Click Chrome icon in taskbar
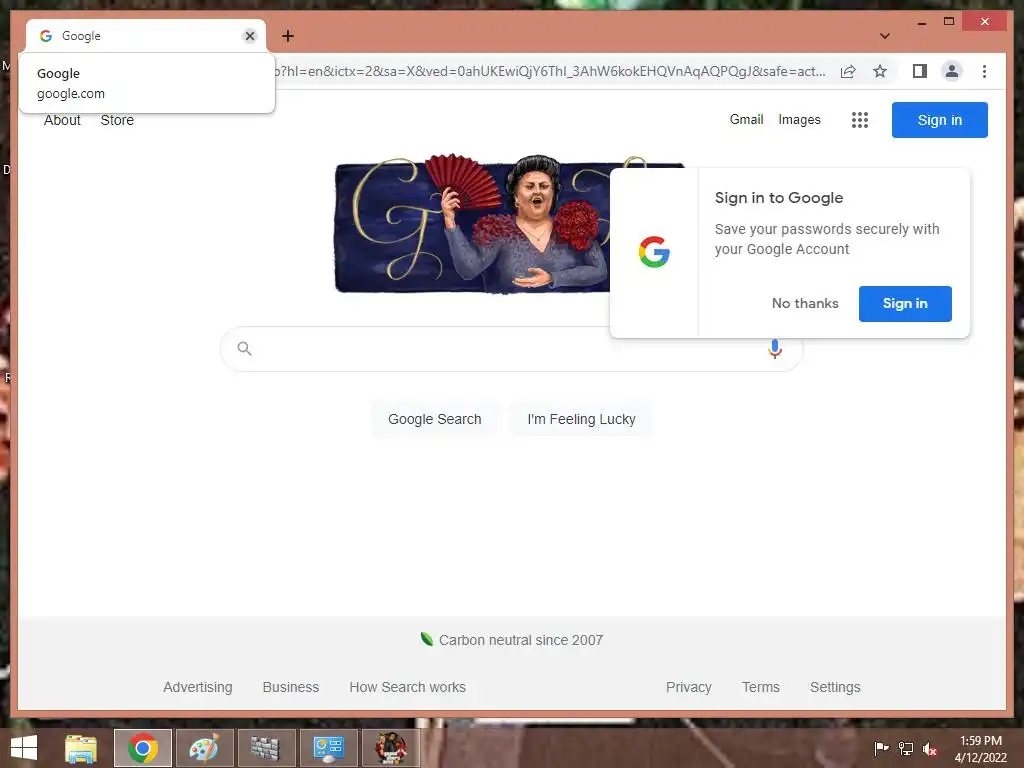The width and height of the screenshot is (1024, 768). click(x=142, y=748)
